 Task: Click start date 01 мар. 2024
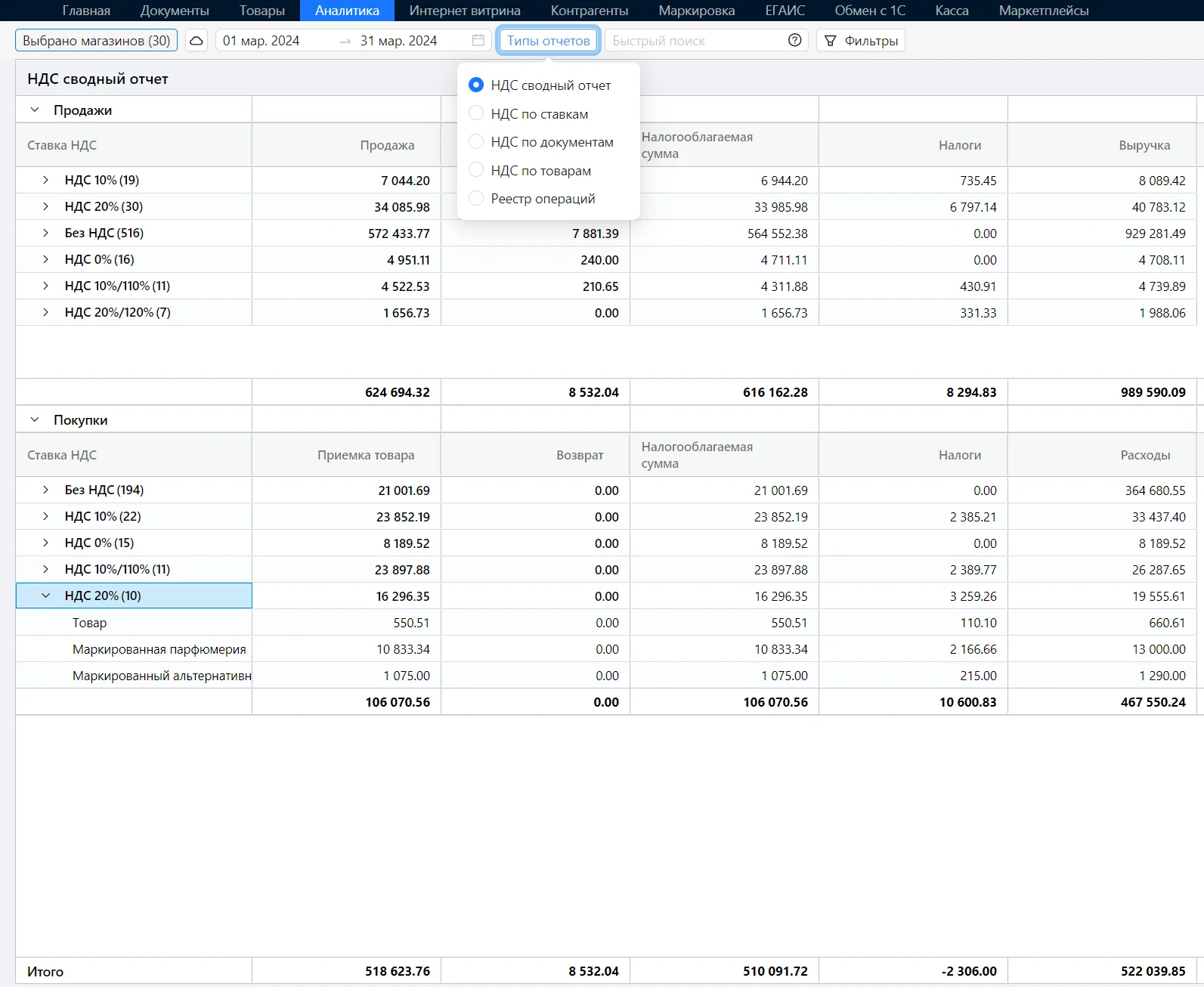click(262, 41)
